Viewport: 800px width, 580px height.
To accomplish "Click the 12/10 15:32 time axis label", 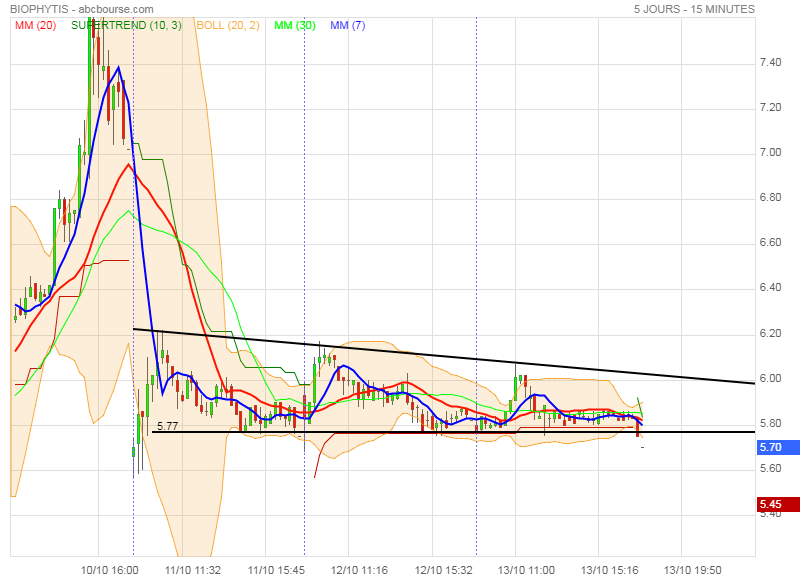I will (x=443, y=570).
